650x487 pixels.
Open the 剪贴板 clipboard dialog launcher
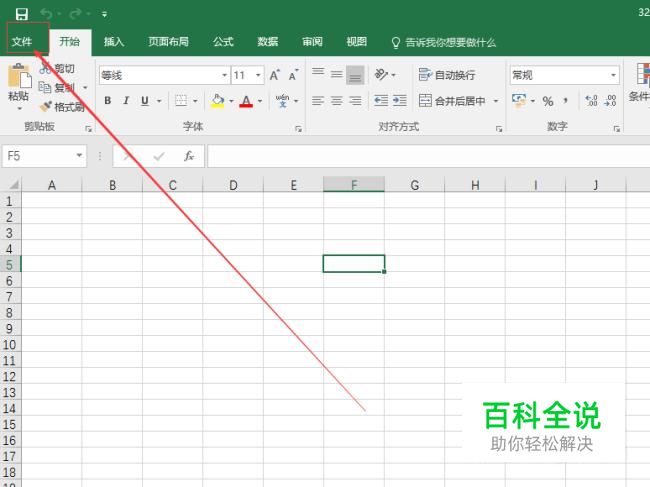[x=88, y=129]
